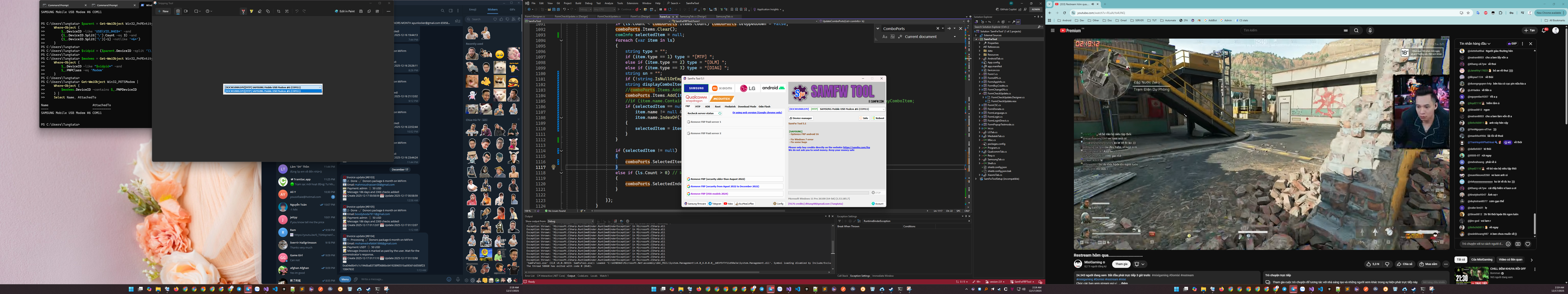This screenshot has width=1568, height=294.
Task: Open 'Tin nhắn hàng đầu' chat mode dropdown
Action: click(x=1475, y=44)
